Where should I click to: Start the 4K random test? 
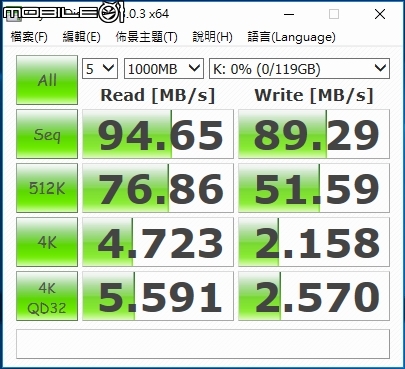(47, 242)
